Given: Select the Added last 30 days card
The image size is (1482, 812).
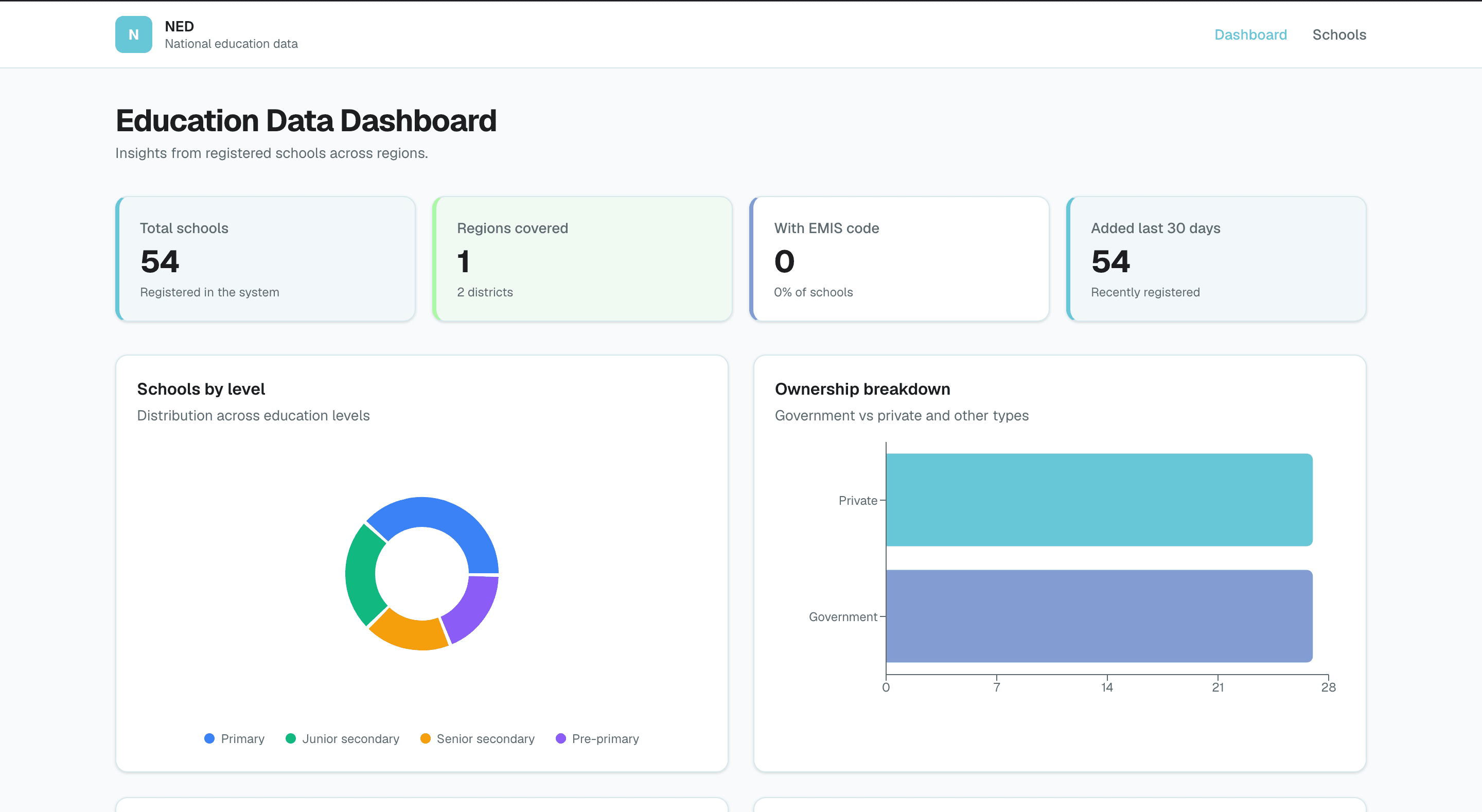Looking at the screenshot, I should pos(1216,259).
